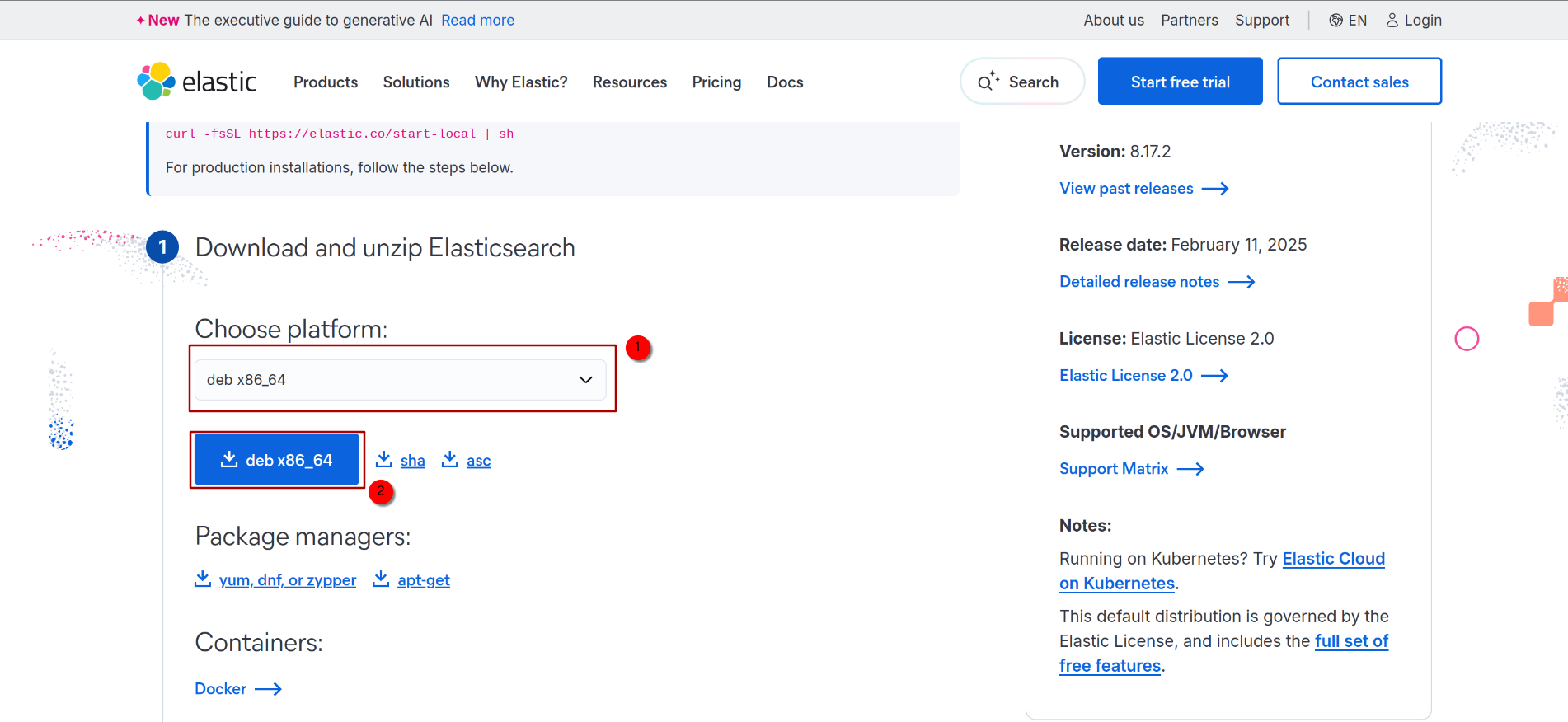Download the deb x86_64 package button
Viewport: 1568px width, 722px height.
click(277, 460)
